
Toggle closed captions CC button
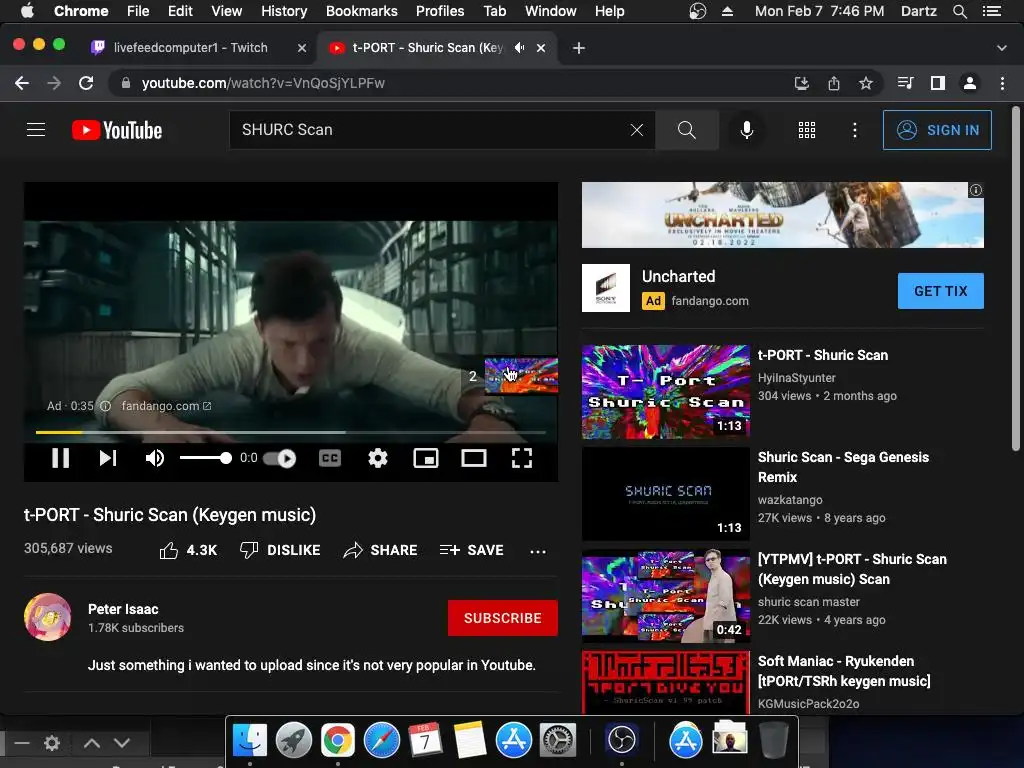330,458
